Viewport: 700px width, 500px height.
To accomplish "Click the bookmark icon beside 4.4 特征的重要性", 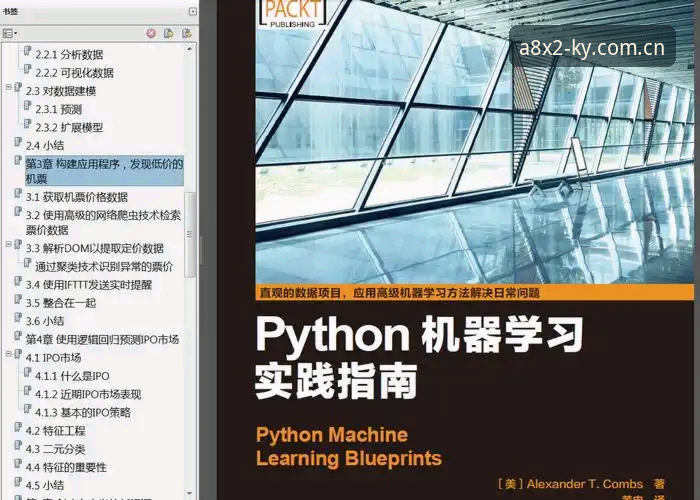I will [18, 463].
